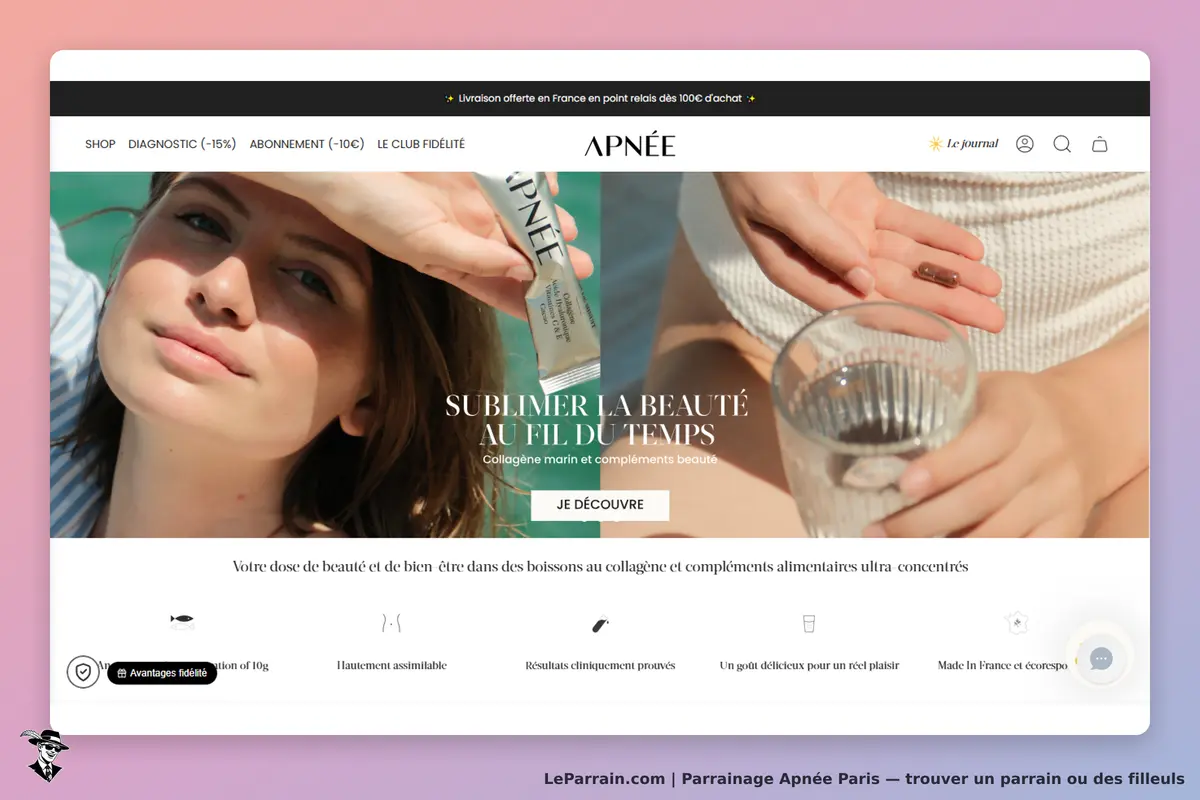Click the icon above Résultats cliniquement prouvés

600,625
